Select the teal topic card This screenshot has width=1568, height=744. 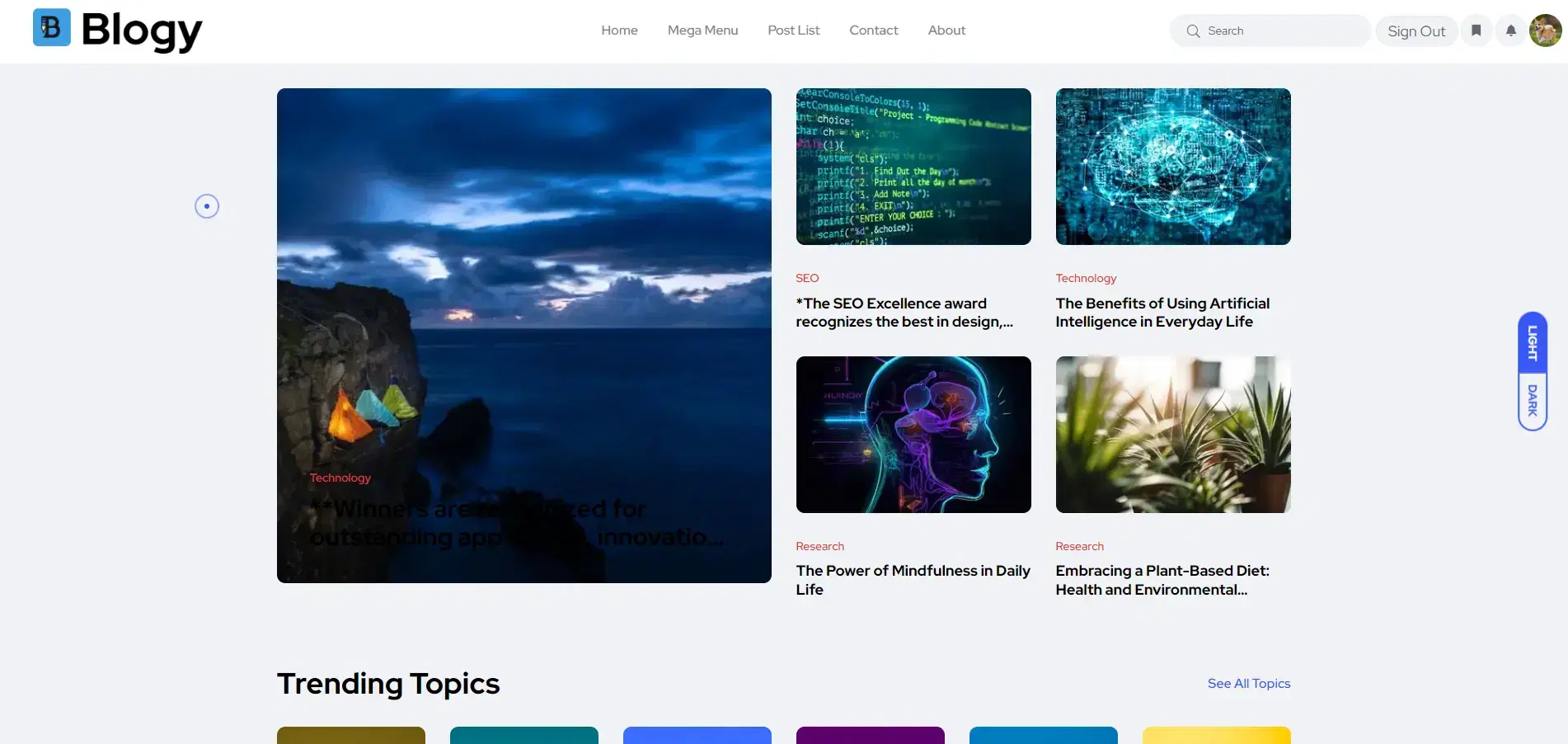(x=524, y=736)
